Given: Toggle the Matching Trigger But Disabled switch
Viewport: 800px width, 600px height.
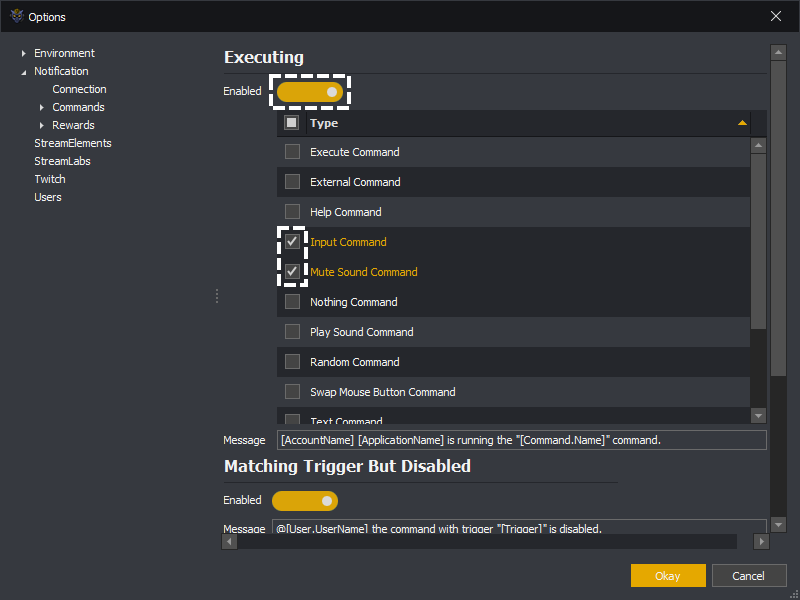Looking at the screenshot, I should point(305,501).
